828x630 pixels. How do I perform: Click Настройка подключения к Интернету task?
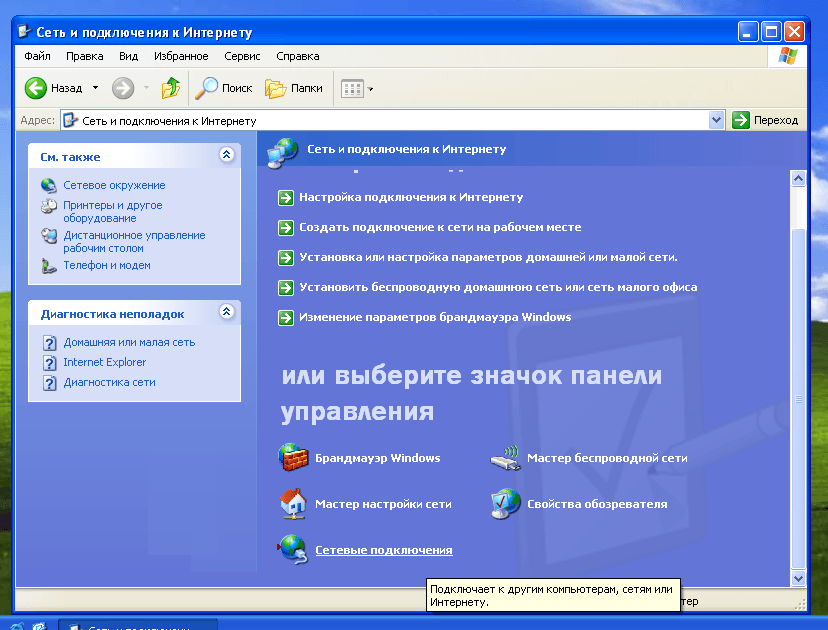tap(410, 197)
